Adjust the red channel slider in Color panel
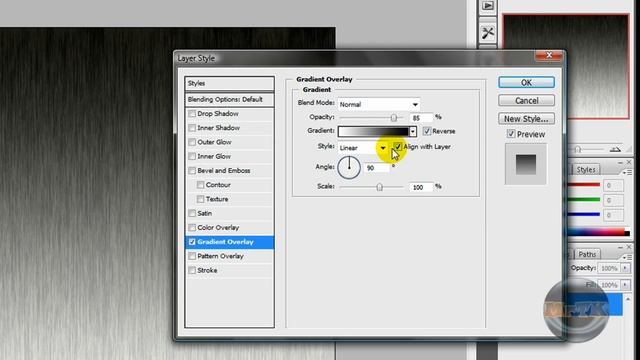This screenshot has width=640, height=360. (x=584, y=185)
